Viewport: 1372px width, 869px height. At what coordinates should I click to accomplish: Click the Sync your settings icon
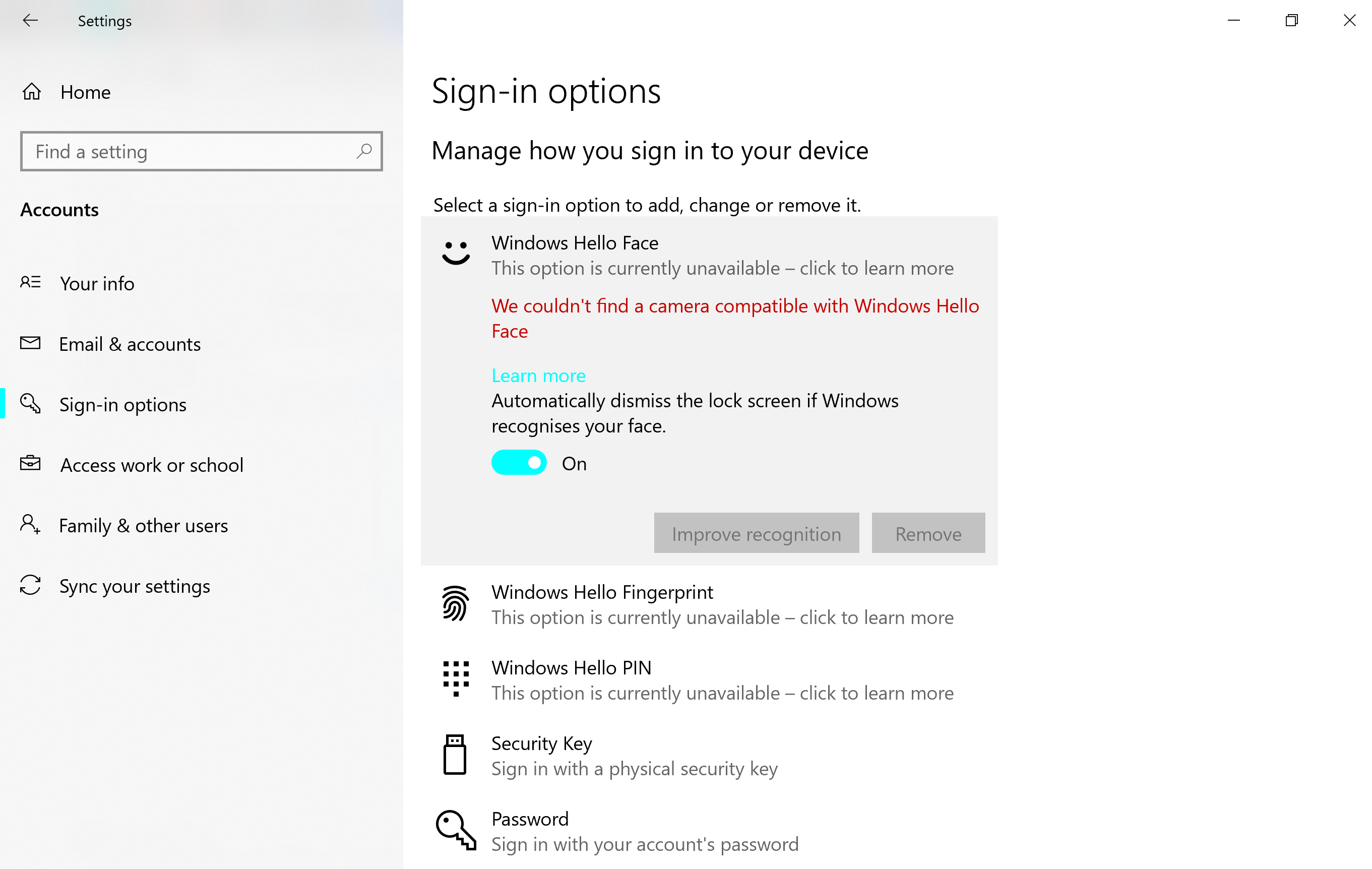[x=30, y=585]
